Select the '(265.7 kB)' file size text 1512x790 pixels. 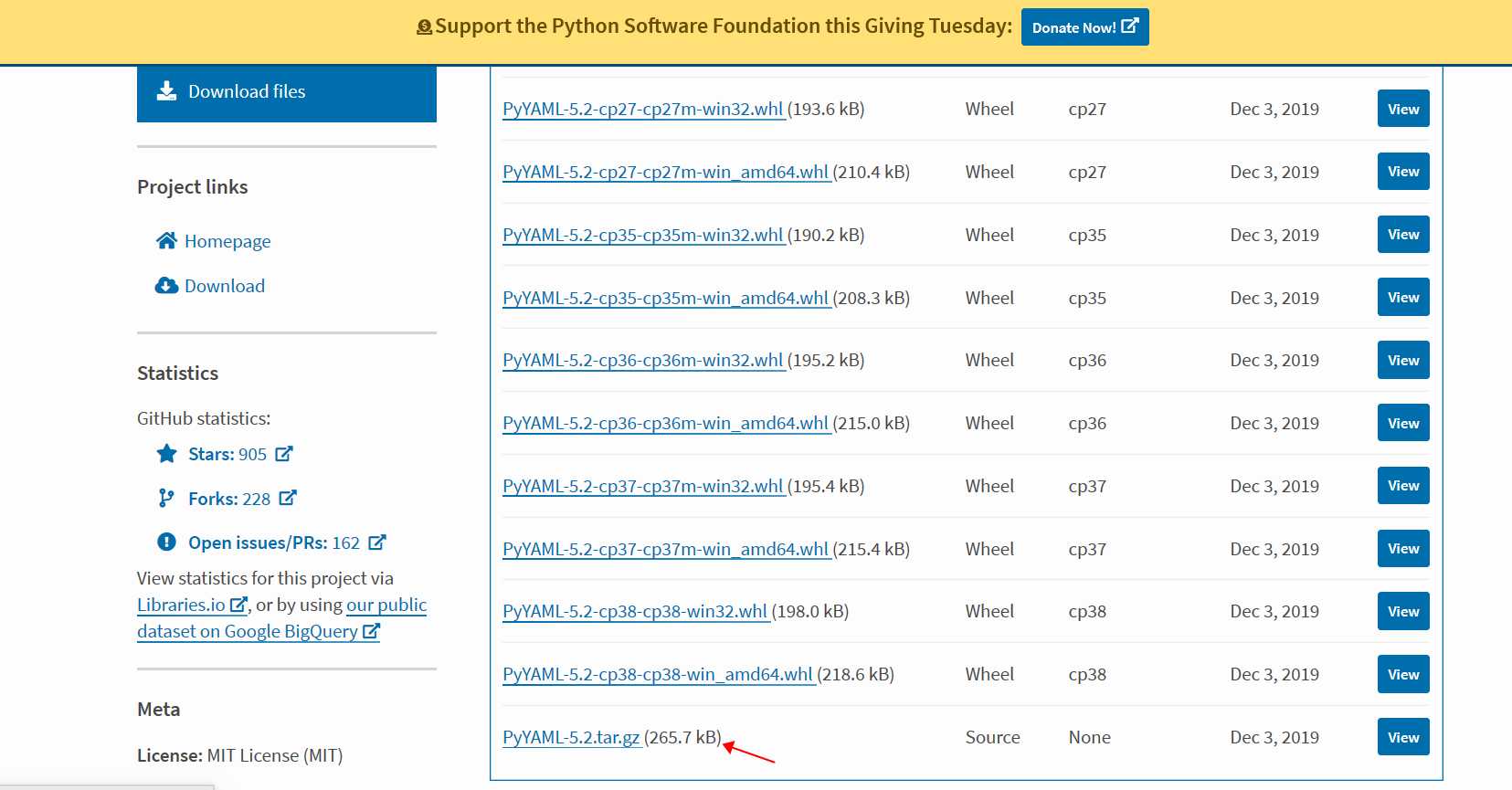(x=682, y=737)
